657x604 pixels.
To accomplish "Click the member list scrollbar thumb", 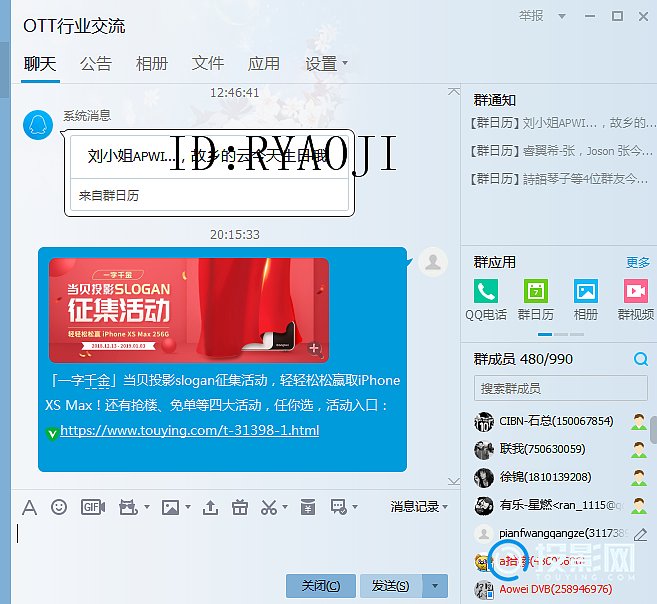I will tap(654, 429).
